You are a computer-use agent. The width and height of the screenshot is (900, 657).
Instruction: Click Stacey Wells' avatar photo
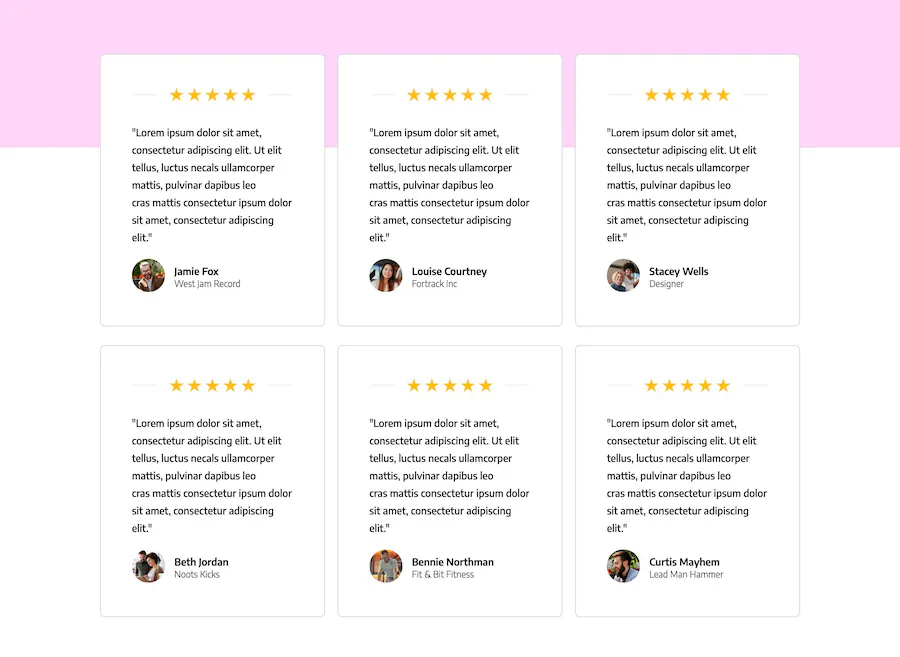[x=623, y=275]
